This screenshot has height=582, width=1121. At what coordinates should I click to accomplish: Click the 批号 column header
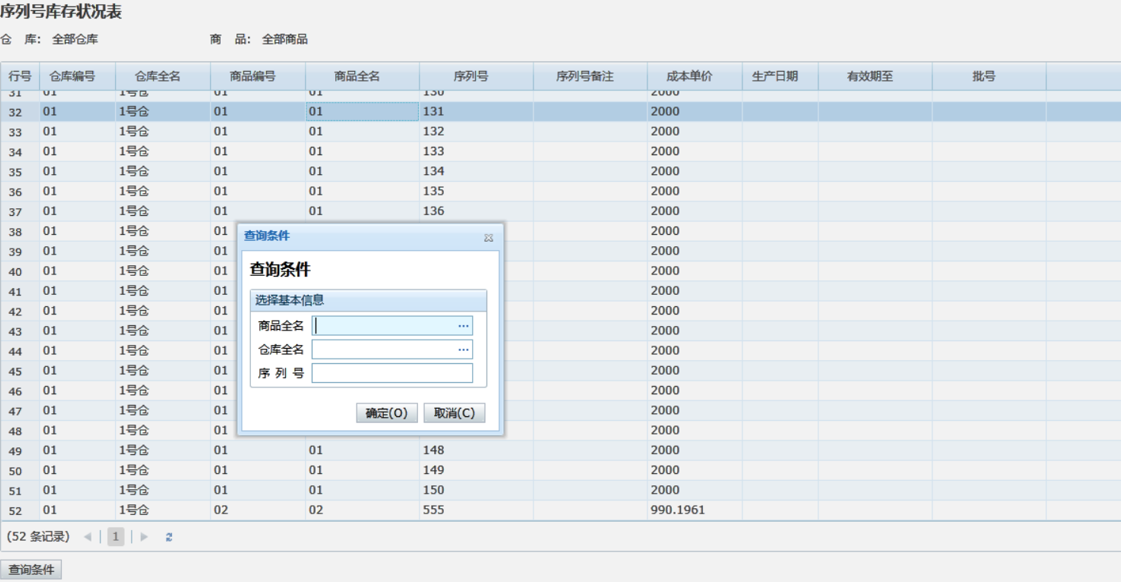(984, 76)
